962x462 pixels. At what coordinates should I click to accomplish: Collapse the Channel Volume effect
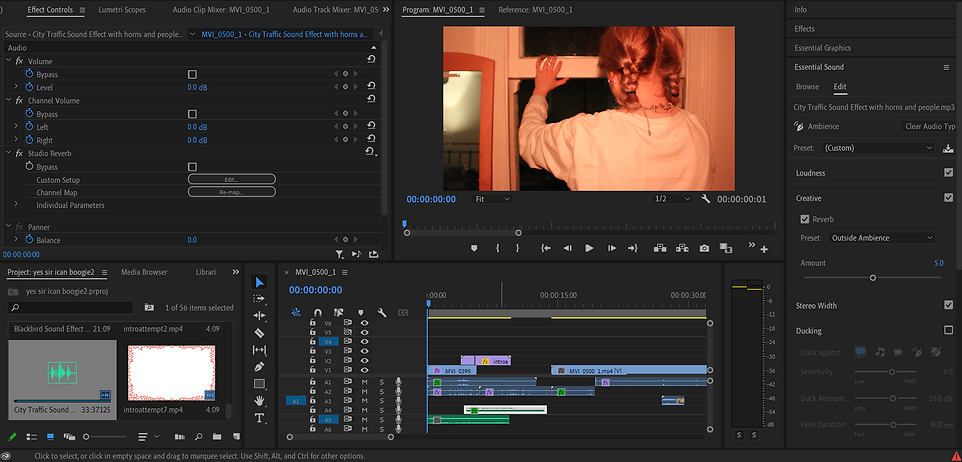(9, 100)
